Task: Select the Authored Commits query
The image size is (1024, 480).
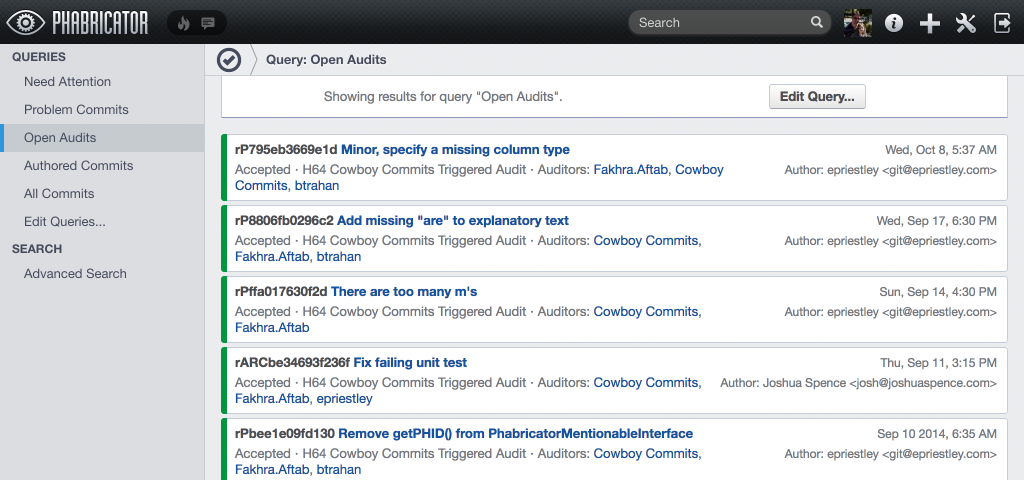Action: click(78, 166)
